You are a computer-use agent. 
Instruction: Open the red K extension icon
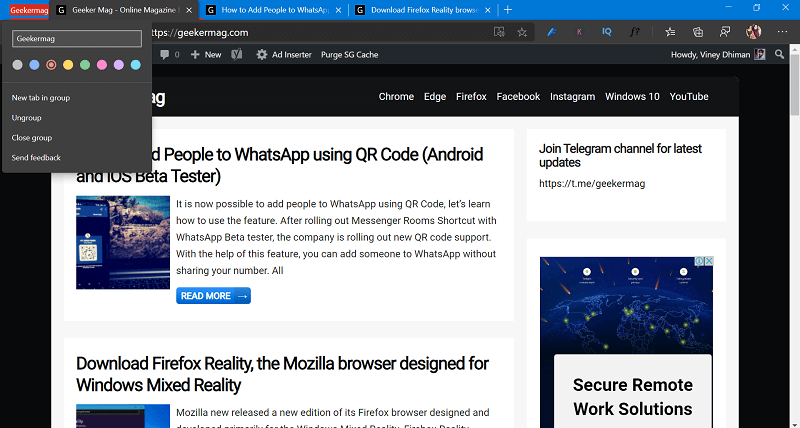coord(579,32)
